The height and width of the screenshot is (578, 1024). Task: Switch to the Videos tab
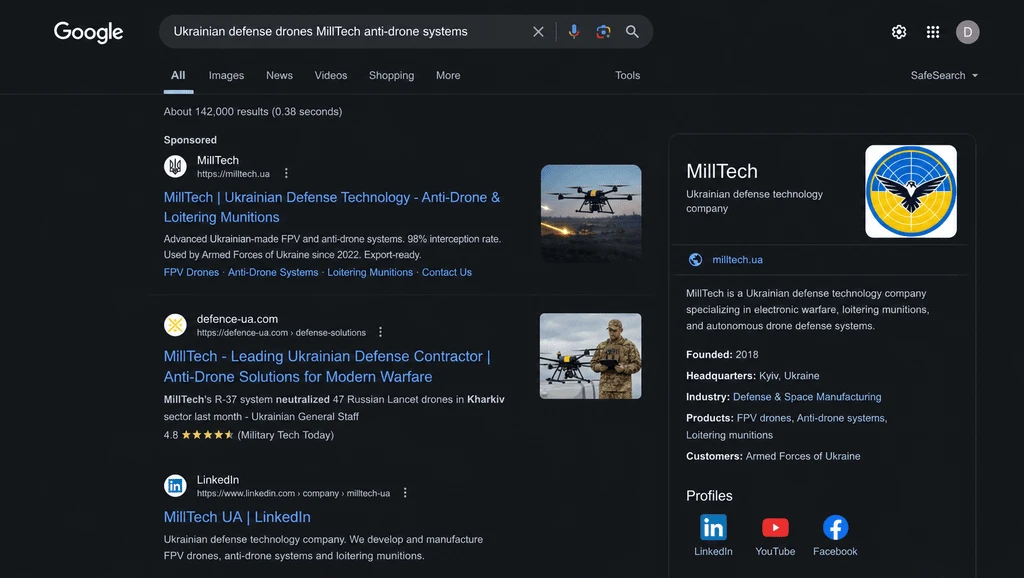pyautogui.click(x=331, y=75)
